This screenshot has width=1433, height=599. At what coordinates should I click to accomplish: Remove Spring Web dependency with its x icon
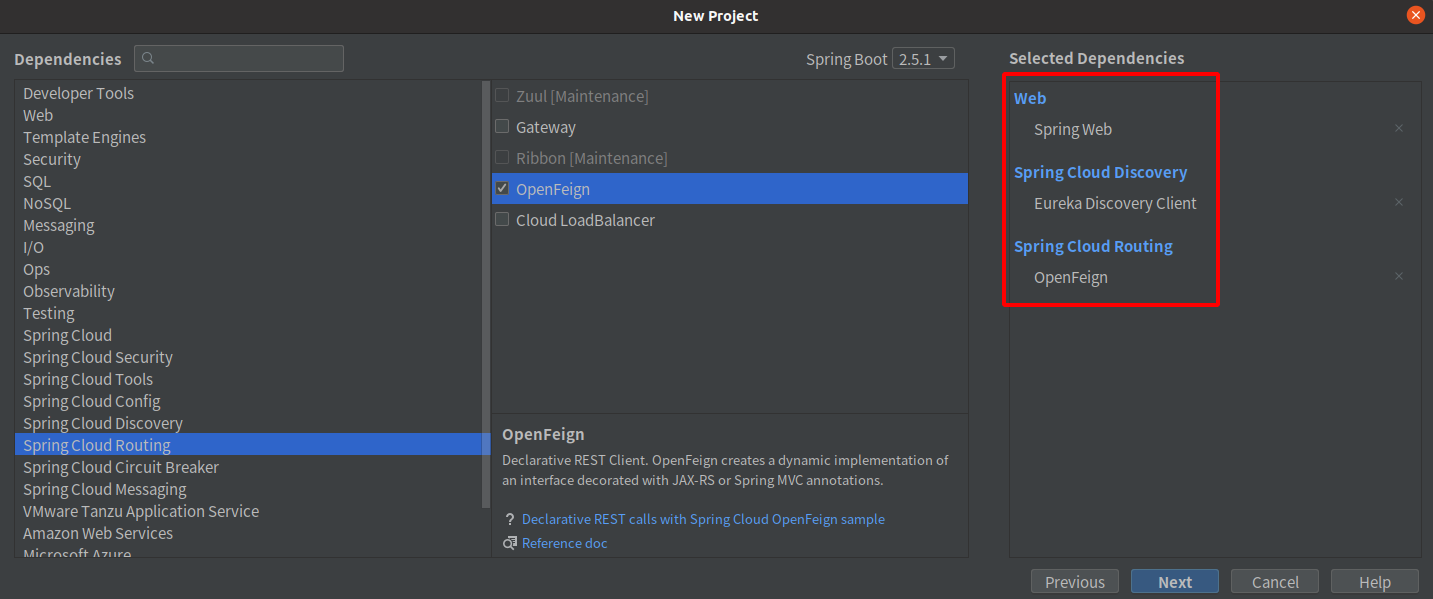click(x=1399, y=128)
